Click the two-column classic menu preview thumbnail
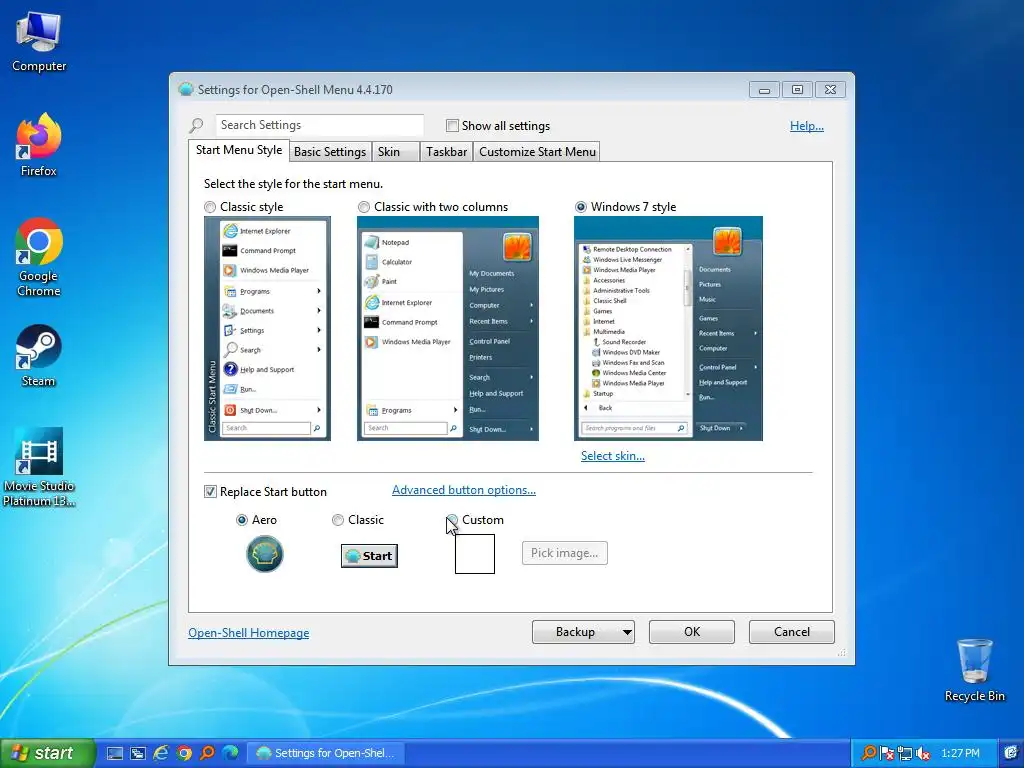Screen dimensions: 1024x768 [x=448, y=328]
